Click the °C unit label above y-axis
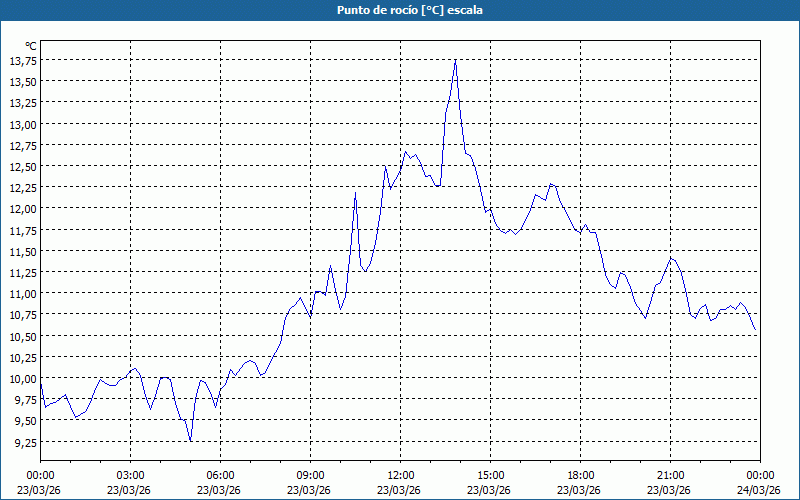800x500 pixels. [x=30, y=46]
